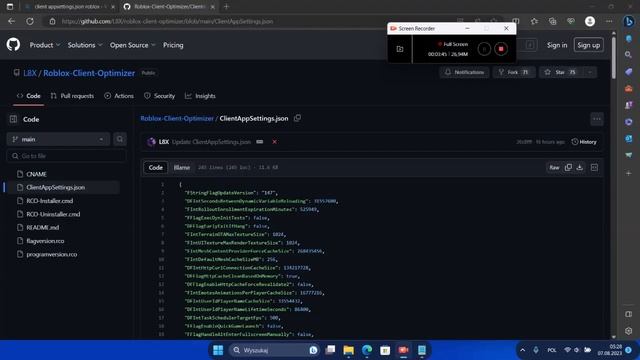640x360 pixels.
Task: Open the browser profile avatar
Action: point(590,21)
